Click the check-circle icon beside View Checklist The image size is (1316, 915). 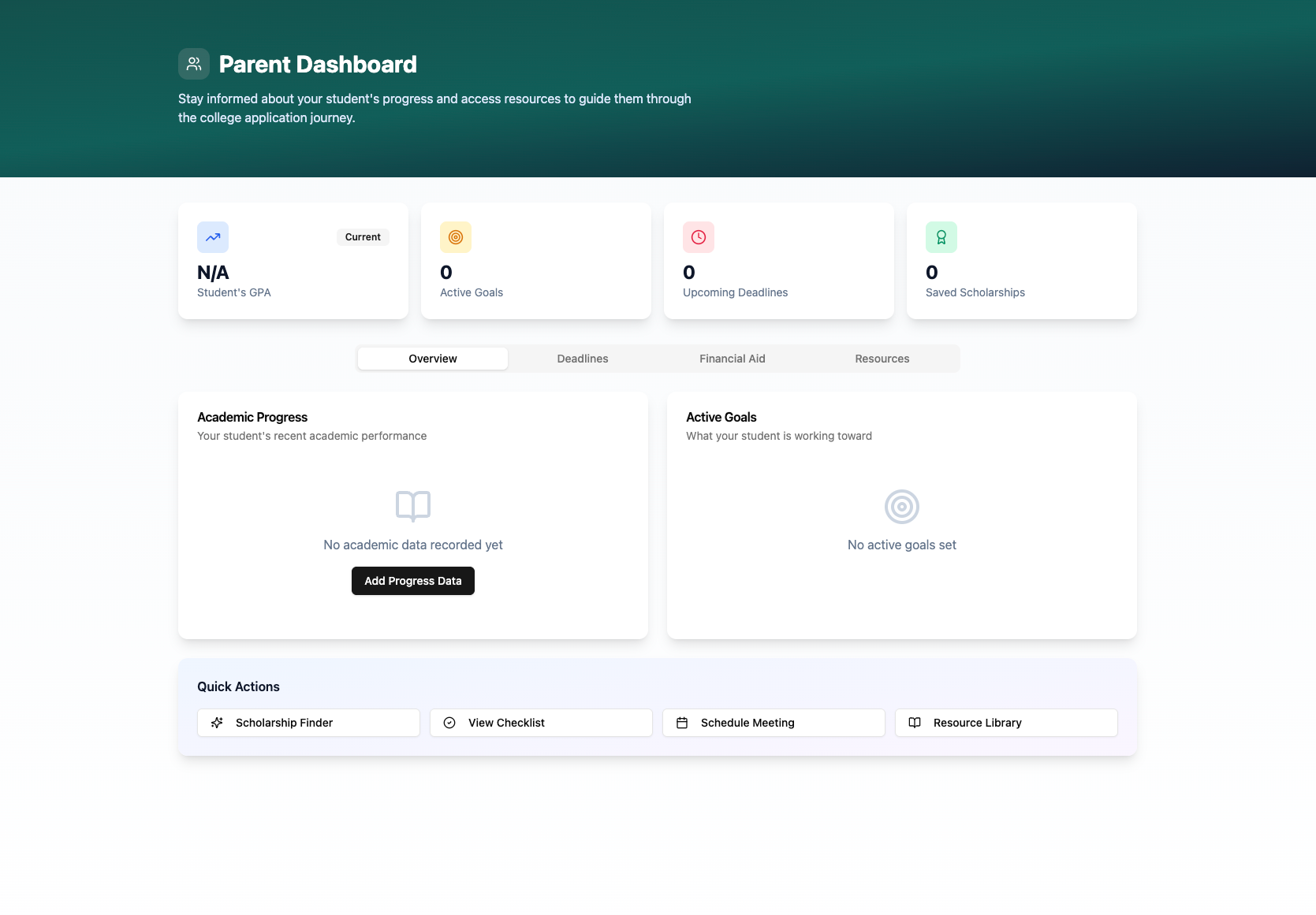pyautogui.click(x=449, y=723)
